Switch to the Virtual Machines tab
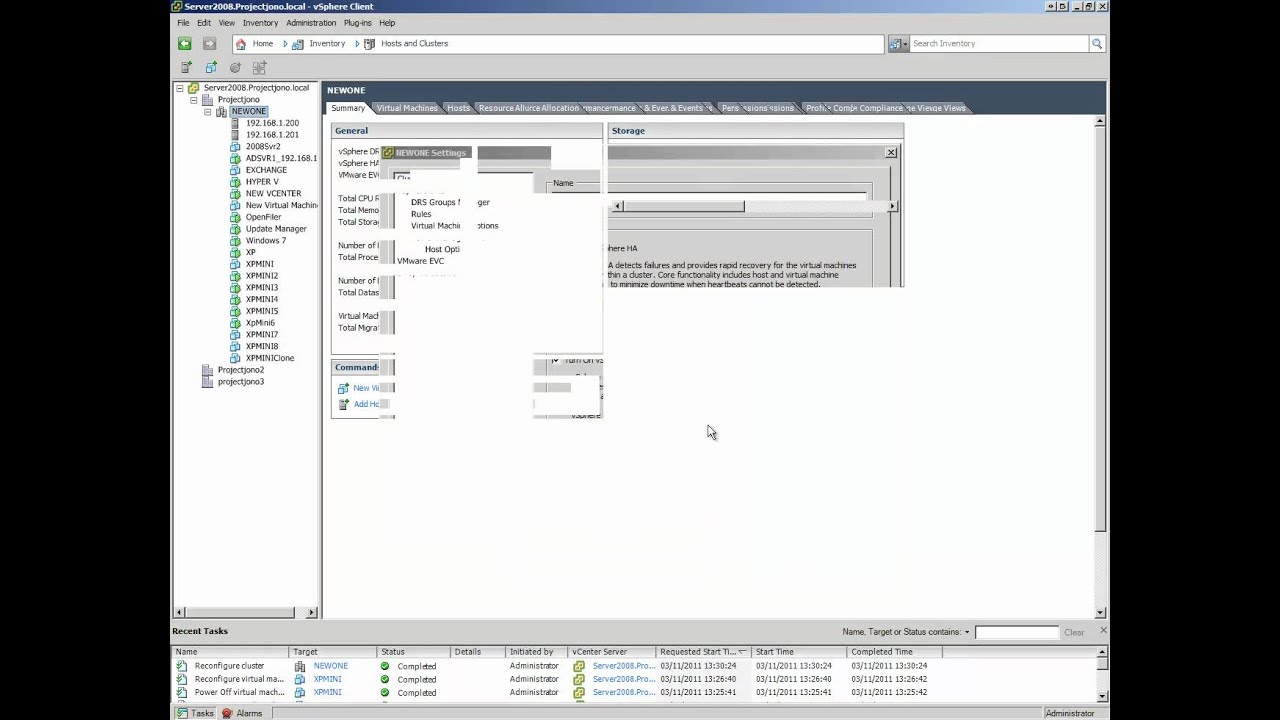The height and width of the screenshot is (720, 1280). click(407, 108)
